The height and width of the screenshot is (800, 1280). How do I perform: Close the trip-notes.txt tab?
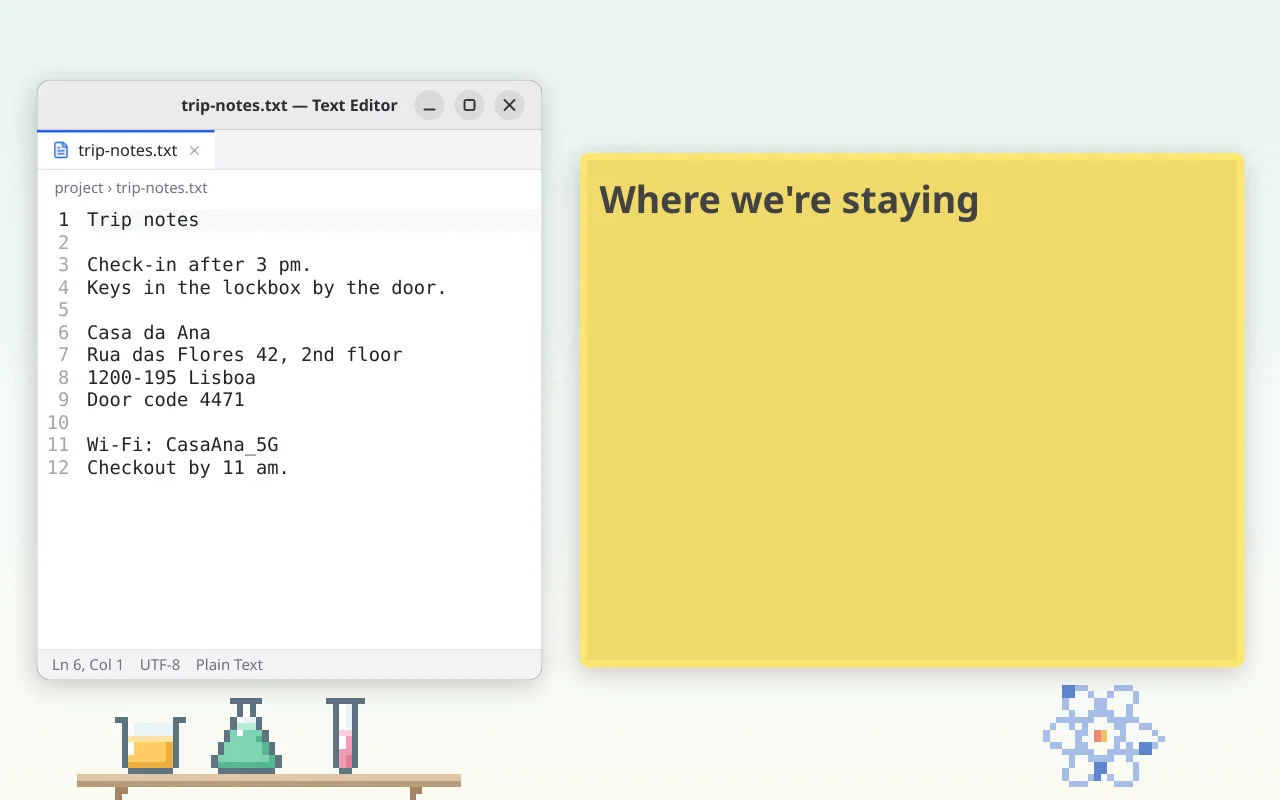point(195,150)
